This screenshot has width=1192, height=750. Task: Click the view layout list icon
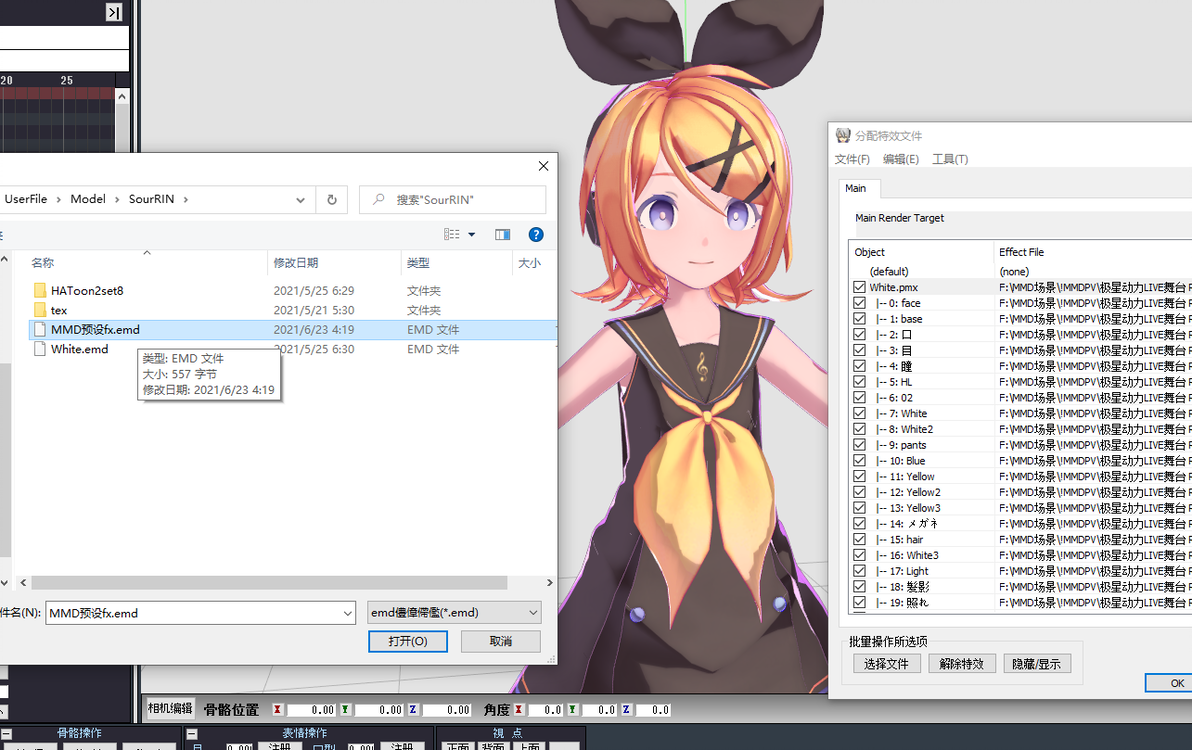pos(452,235)
